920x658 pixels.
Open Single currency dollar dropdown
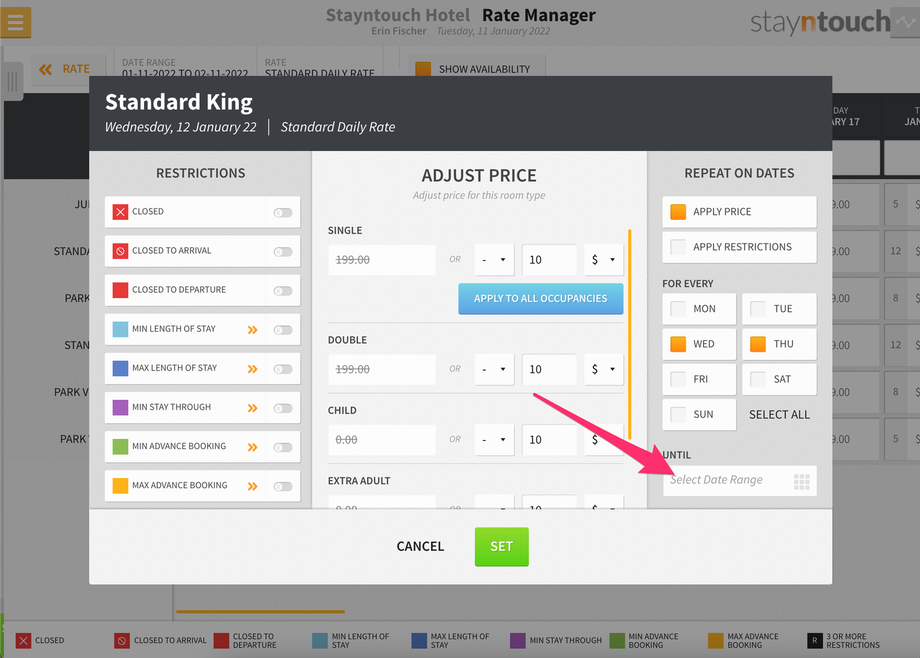click(x=604, y=260)
